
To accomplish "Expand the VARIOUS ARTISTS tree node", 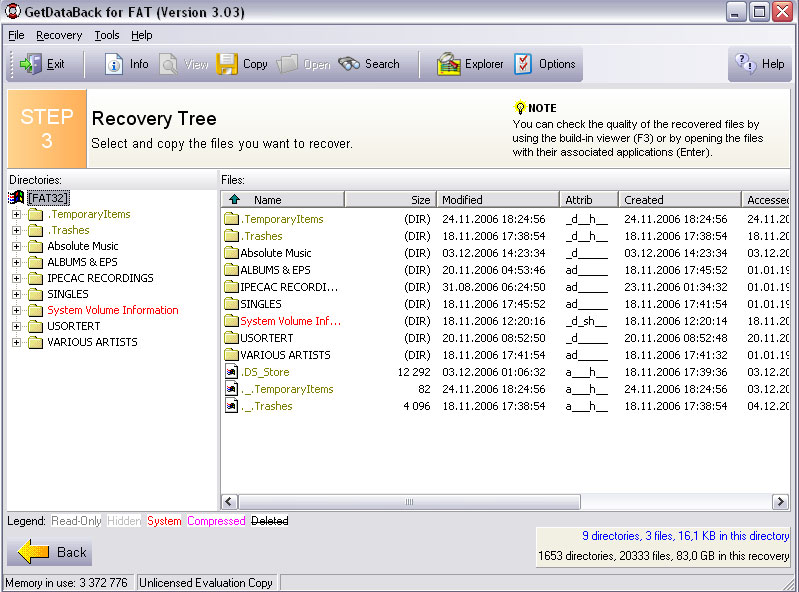I will pos(16,342).
